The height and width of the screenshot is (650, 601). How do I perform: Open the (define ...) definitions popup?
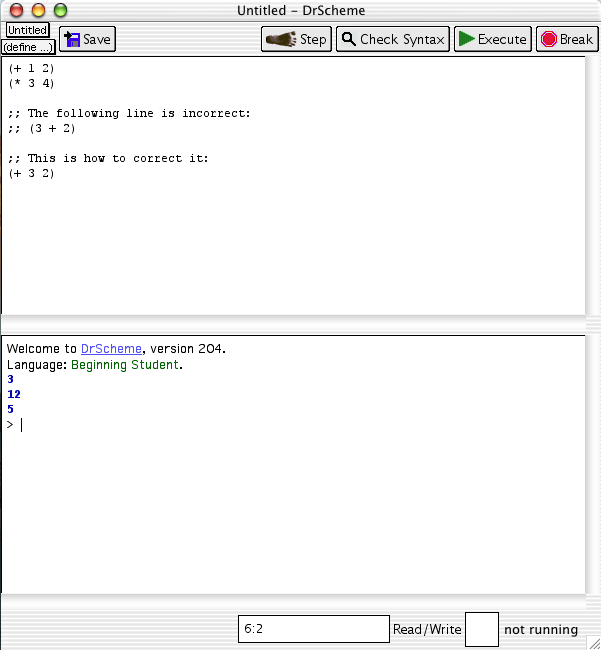click(x=29, y=47)
